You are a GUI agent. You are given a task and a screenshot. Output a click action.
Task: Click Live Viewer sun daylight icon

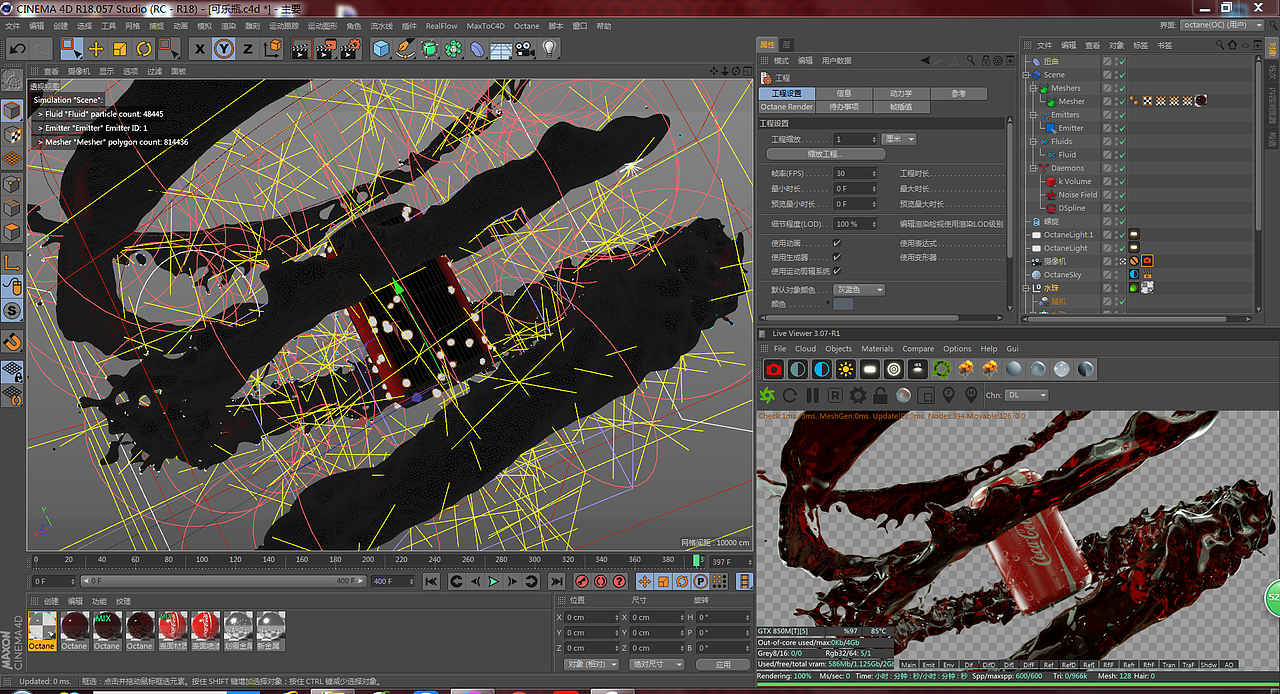click(x=846, y=369)
